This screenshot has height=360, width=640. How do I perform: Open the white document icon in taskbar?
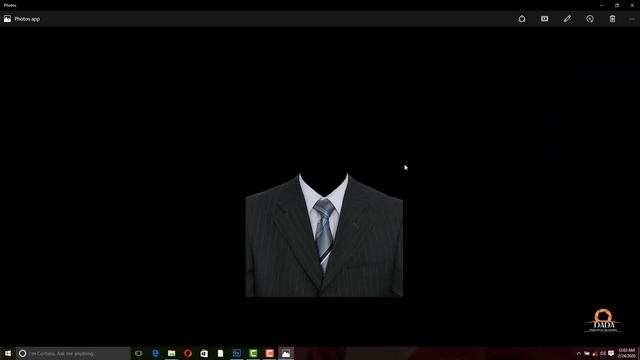coord(220,353)
